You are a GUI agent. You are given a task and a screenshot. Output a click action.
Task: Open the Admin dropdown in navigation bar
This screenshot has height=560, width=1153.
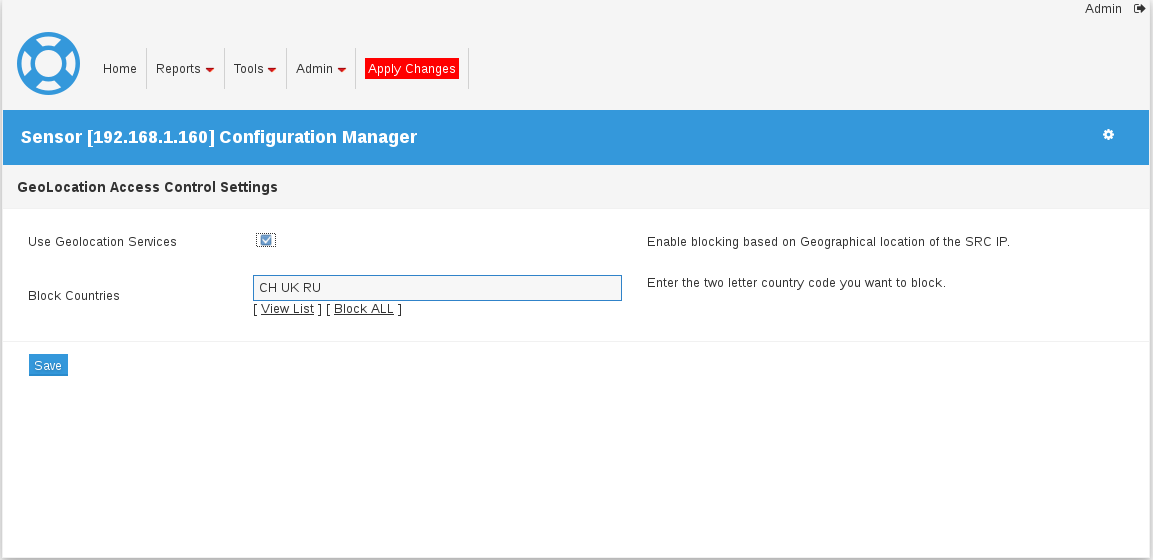(321, 68)
